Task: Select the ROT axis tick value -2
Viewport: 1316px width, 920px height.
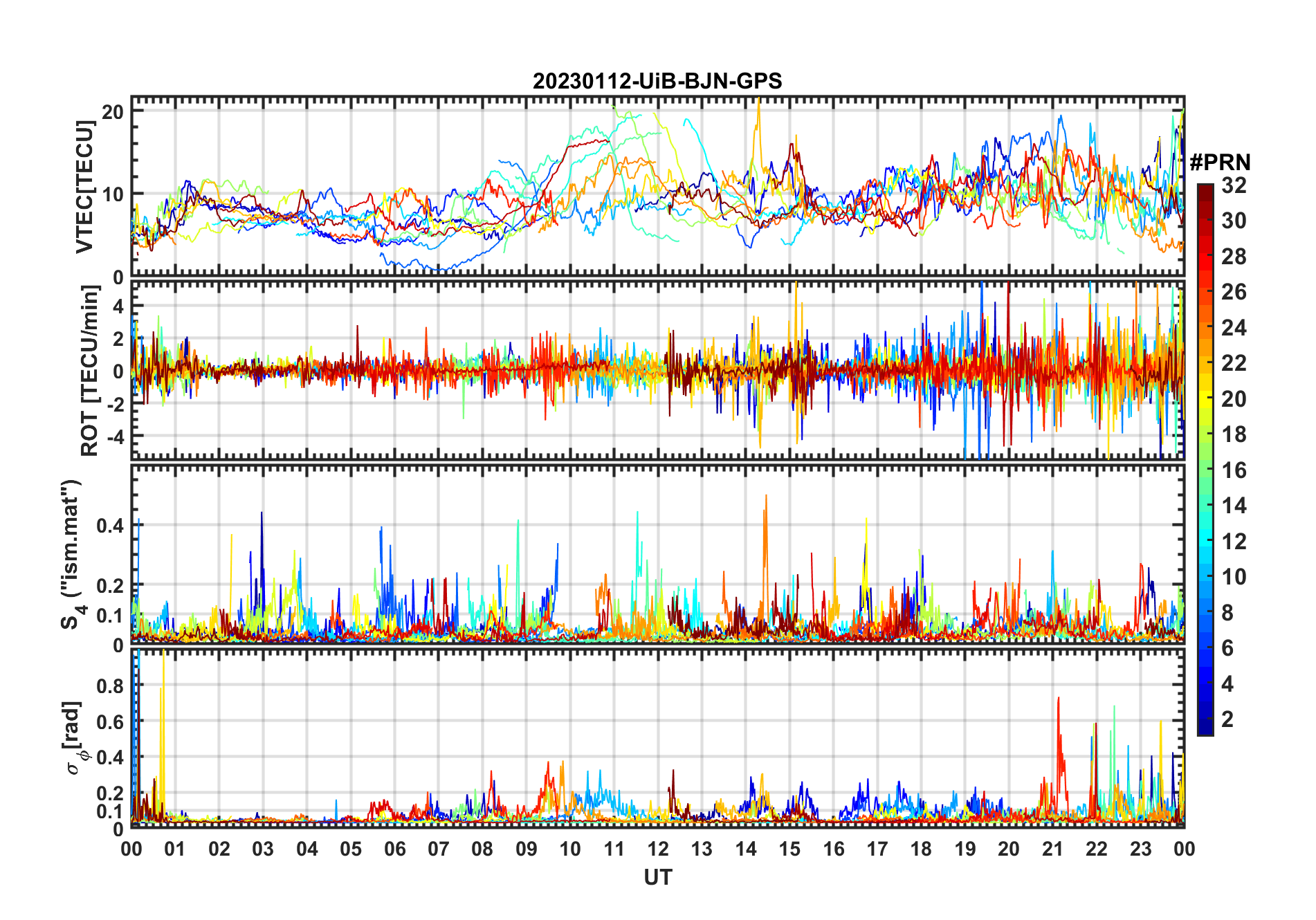Action: [x=115, y=404]
